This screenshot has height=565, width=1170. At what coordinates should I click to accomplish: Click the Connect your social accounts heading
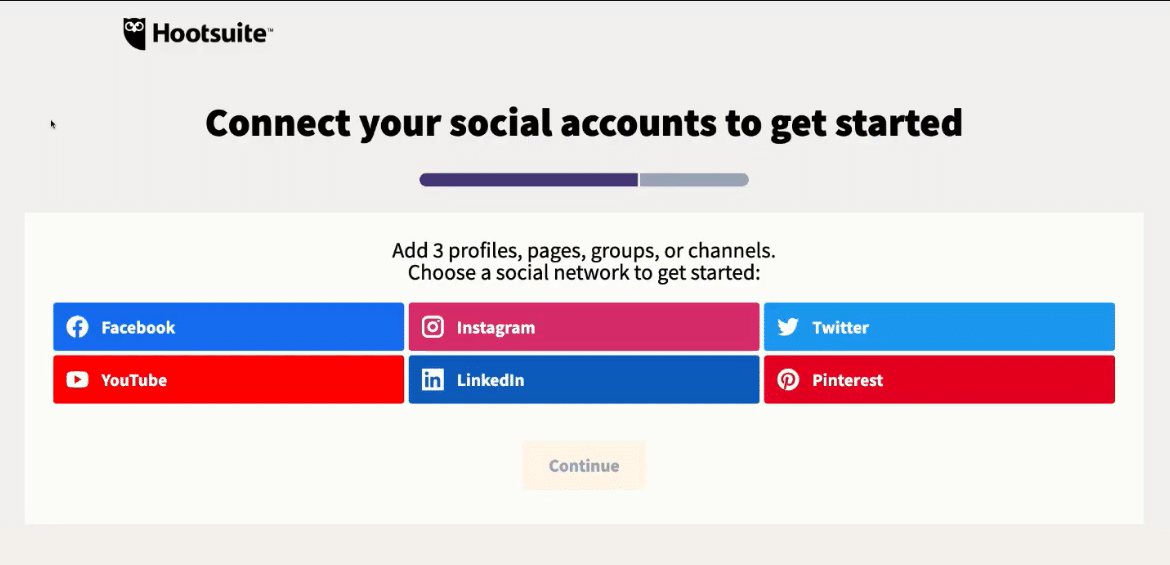[584, 123]
